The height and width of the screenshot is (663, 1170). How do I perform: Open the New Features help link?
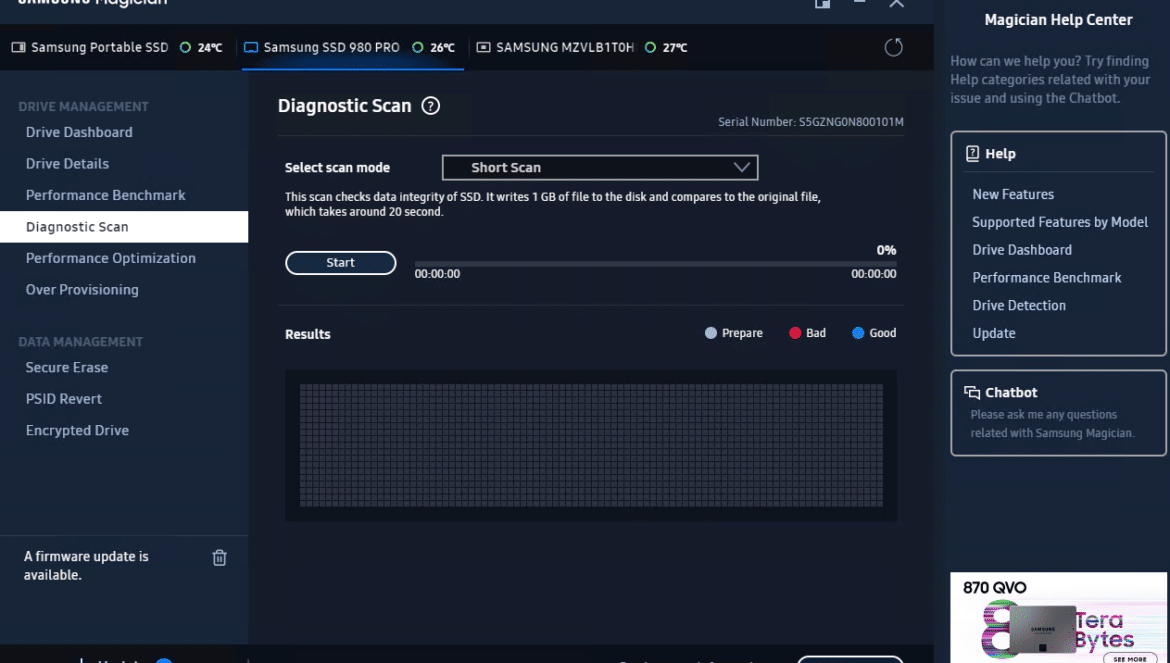click(1013, 194)
